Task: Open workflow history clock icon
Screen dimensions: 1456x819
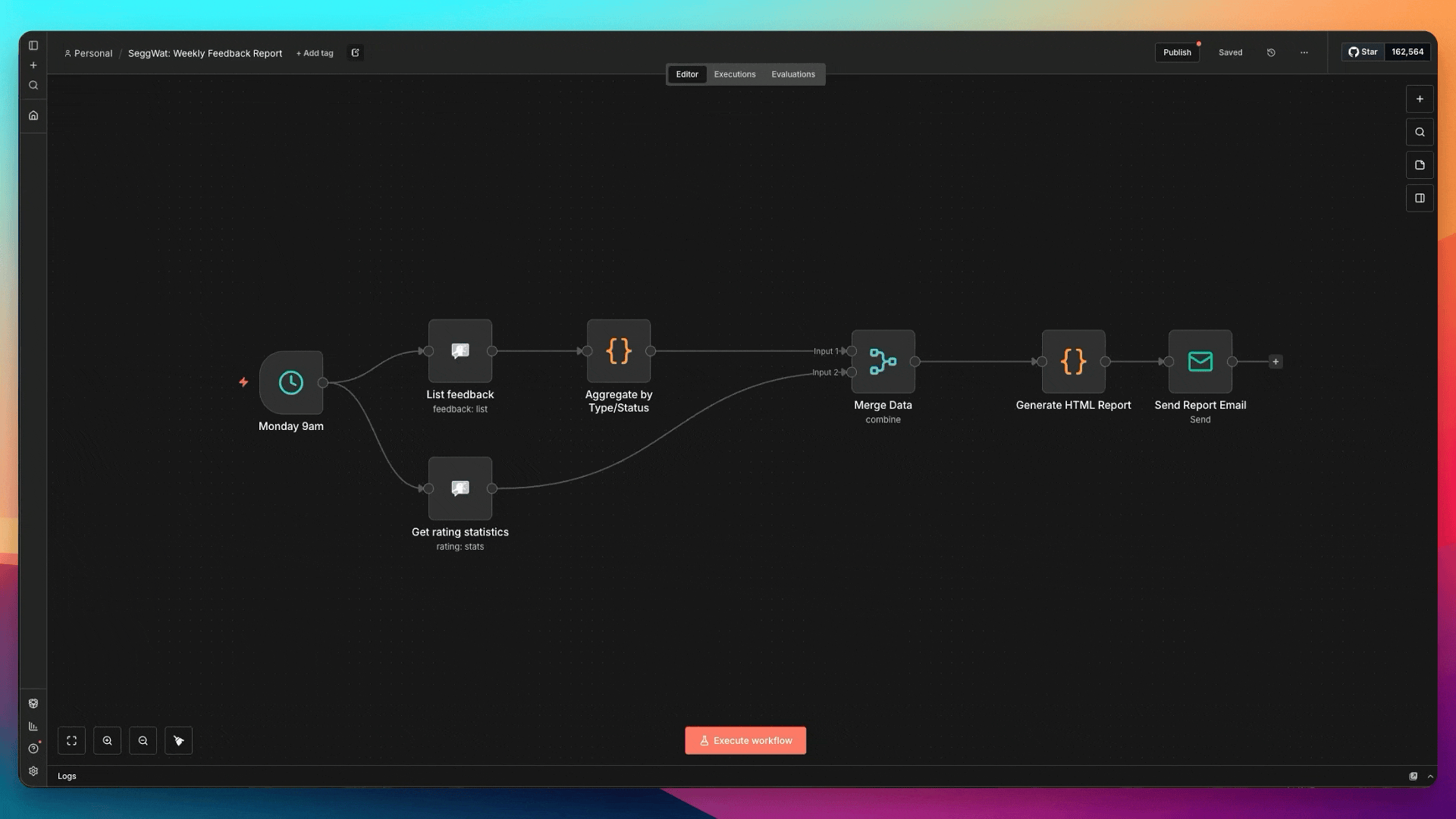Action: [x=1271, y=53]
